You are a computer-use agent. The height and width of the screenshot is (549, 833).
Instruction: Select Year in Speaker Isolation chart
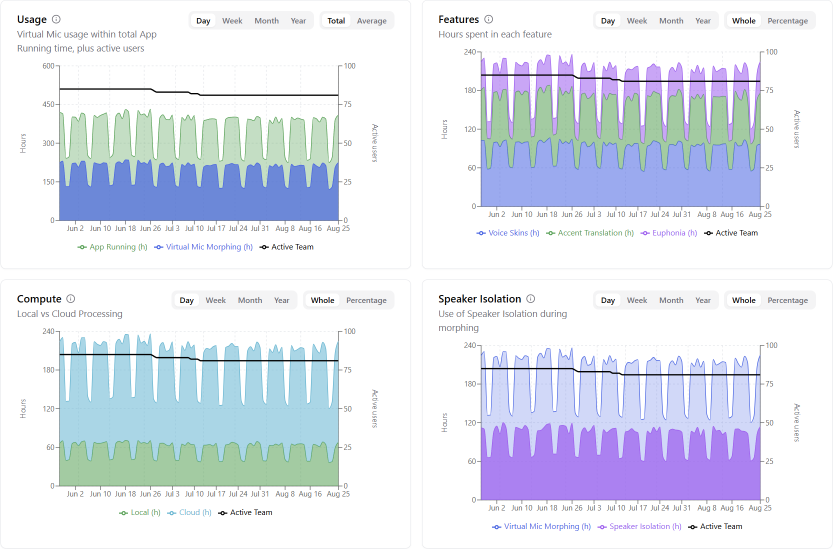click(703, 300)
